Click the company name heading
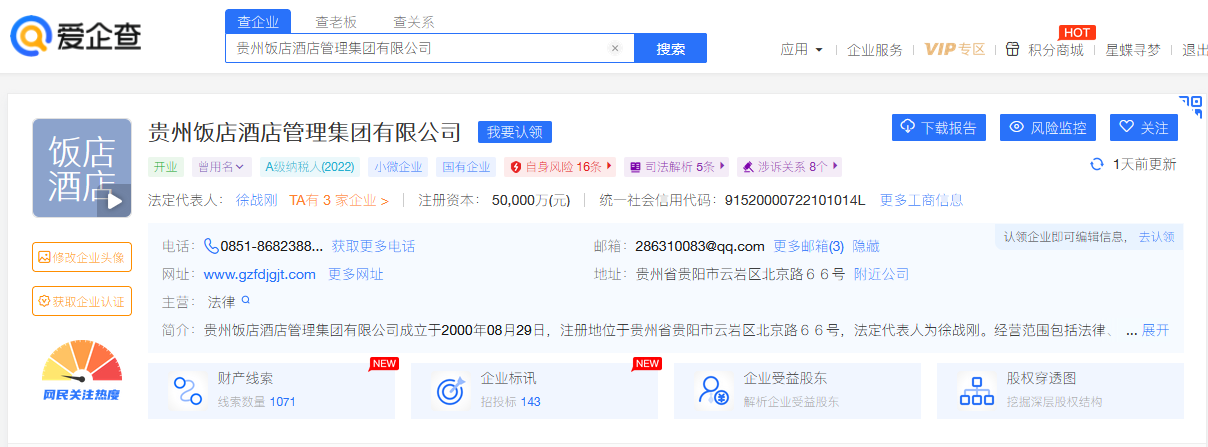The height and width of the screenshot is (447, 1208). point(305,132)
